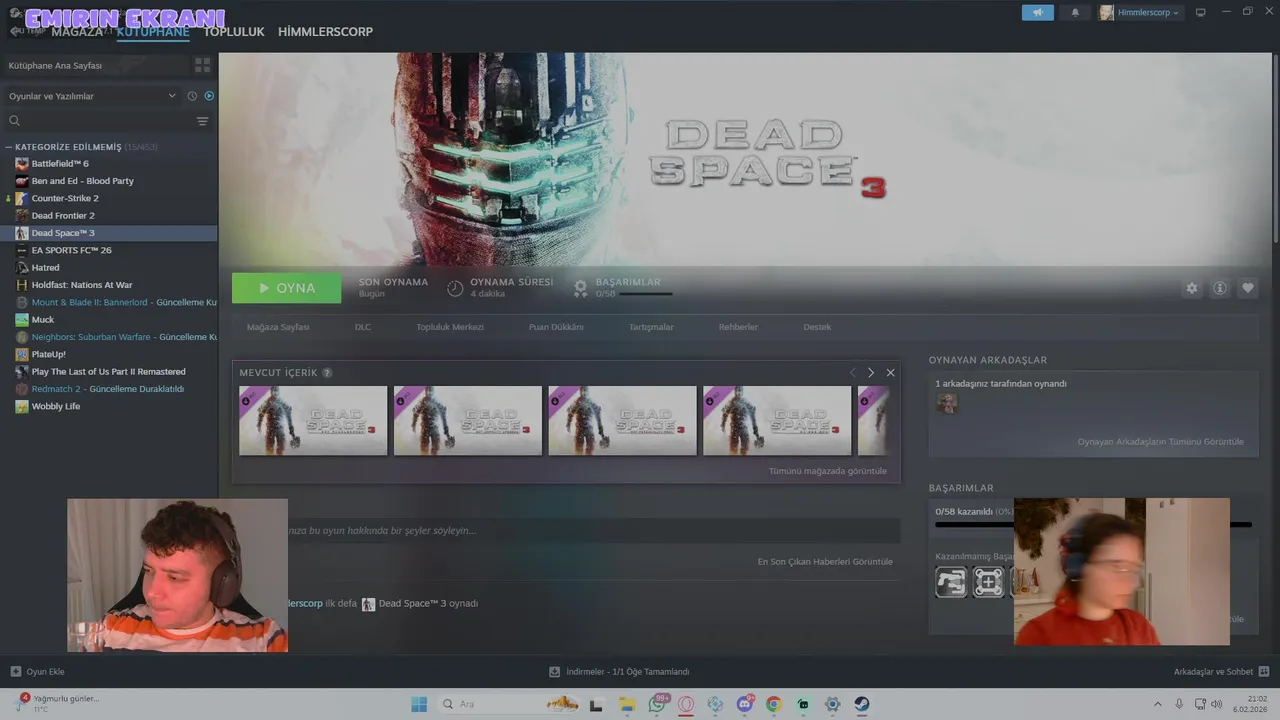1280x720 pixels.
Task: Click the BAŞARIMLAR achievements badge icon
Action: click(x=580, y=288)
